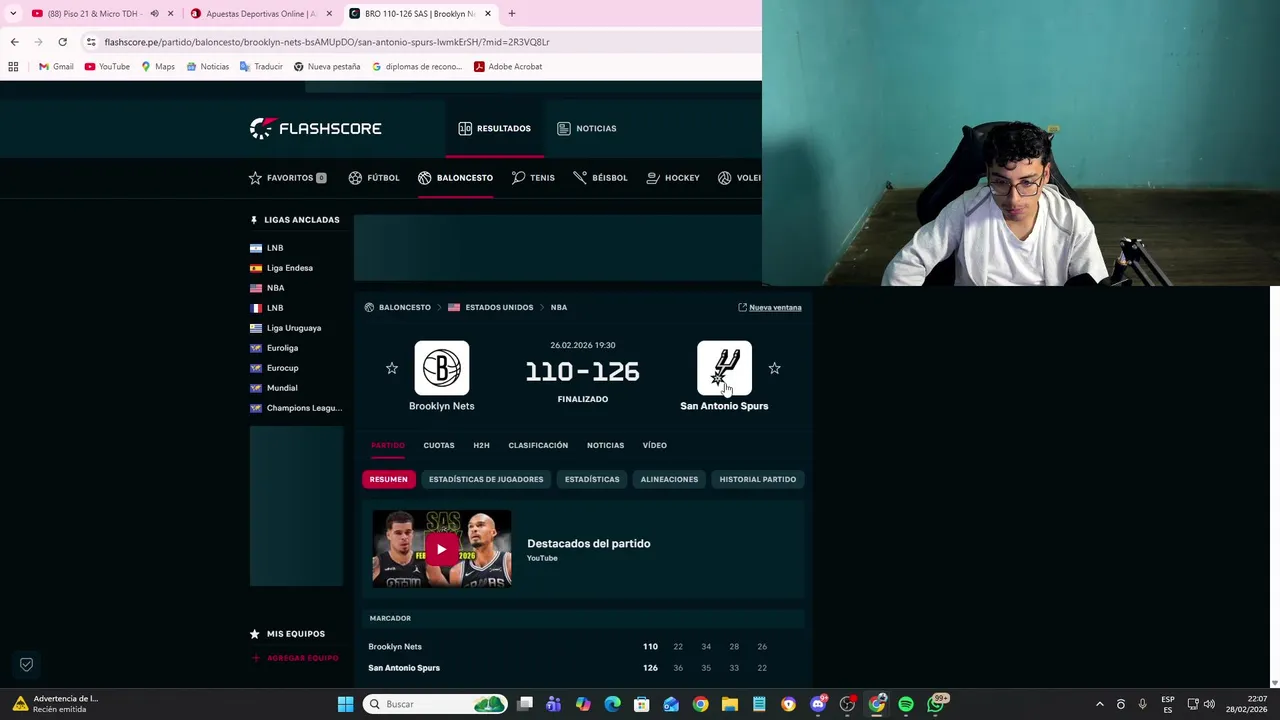Click Agregar equipo under Mis Equipos
The image size is (1280, 720).
click(x=296, y=658)
